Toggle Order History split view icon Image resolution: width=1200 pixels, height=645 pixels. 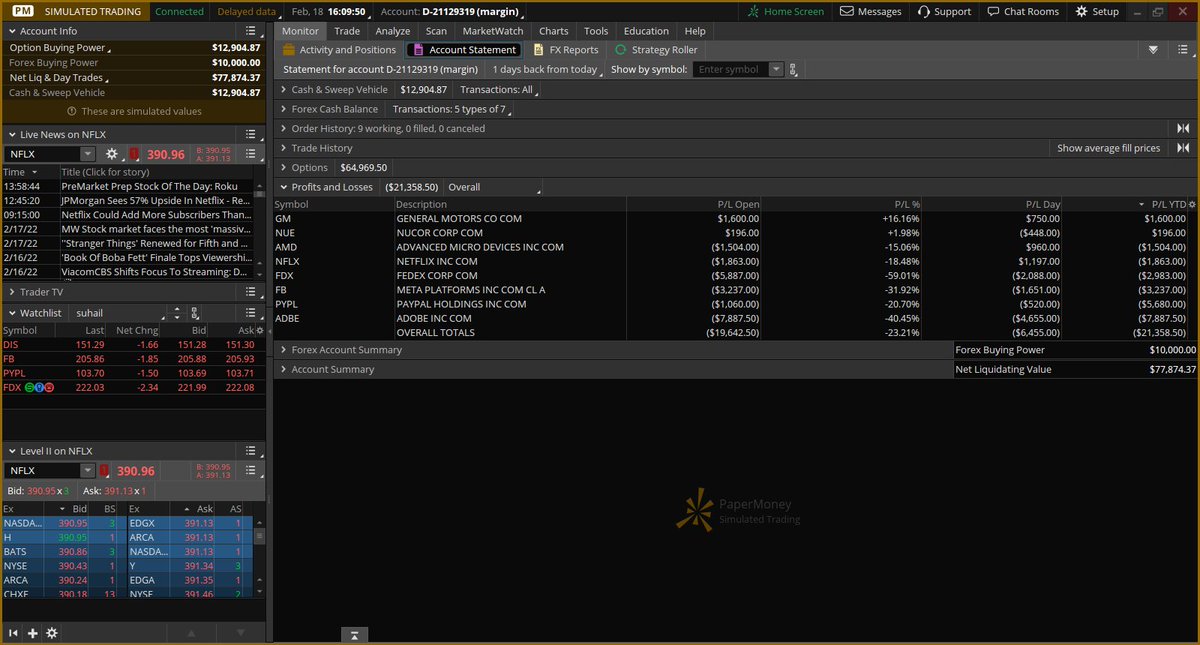coord(1183,128)
